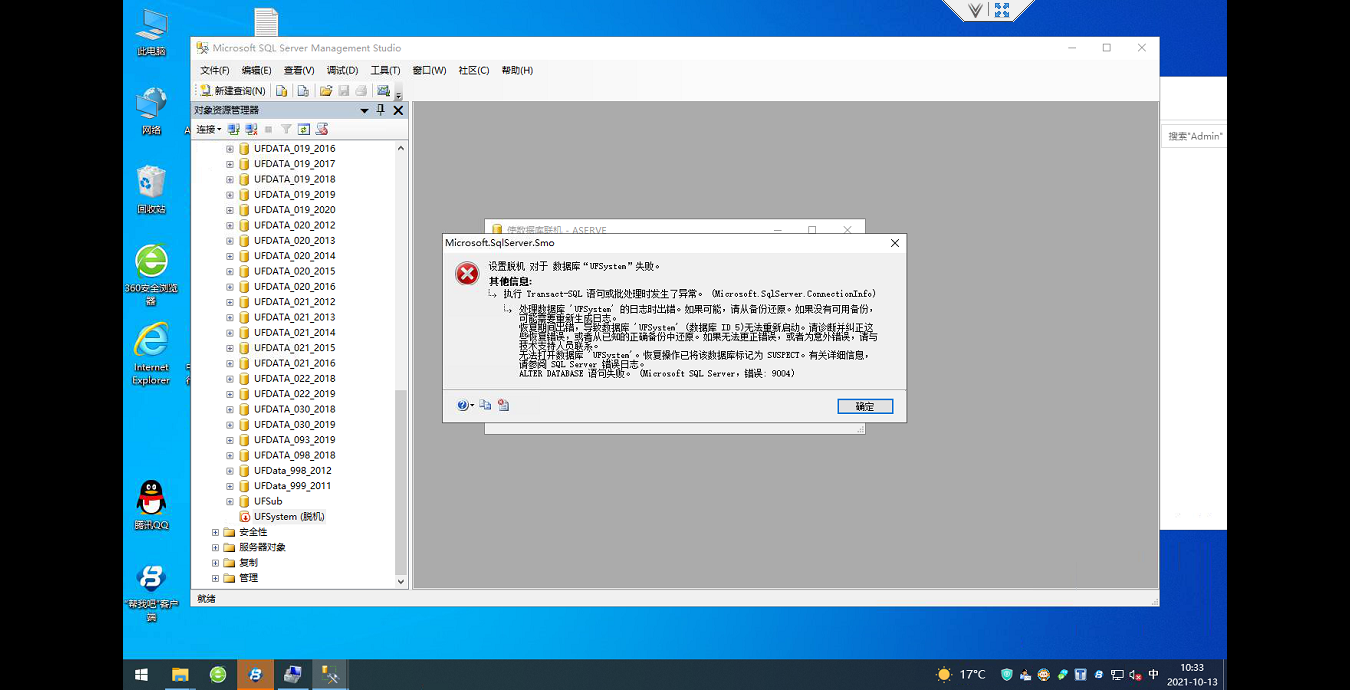1350x690 pixels.
Task: Click the 17°C weather widget
Action: 961,675
